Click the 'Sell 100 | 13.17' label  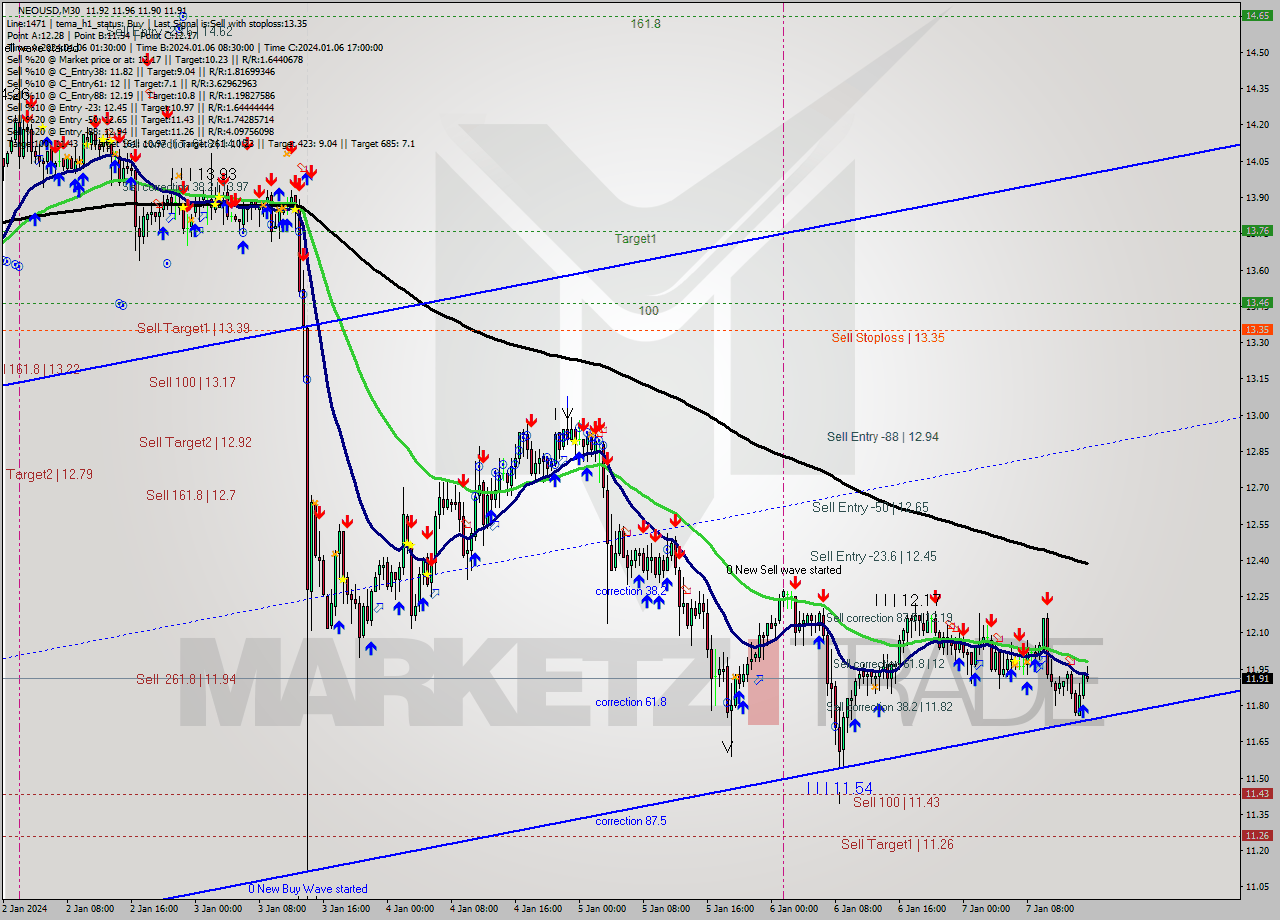pos(192,382)
